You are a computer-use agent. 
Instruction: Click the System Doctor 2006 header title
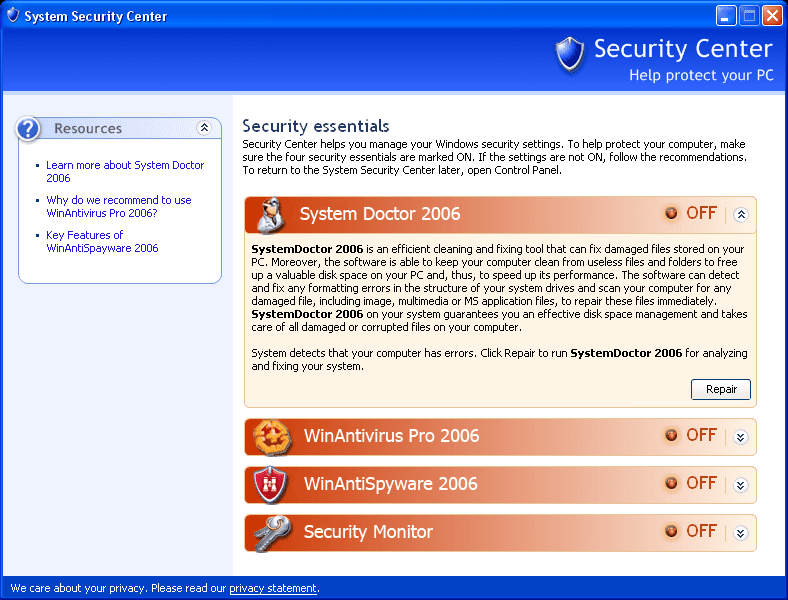[x=380, y=214]
